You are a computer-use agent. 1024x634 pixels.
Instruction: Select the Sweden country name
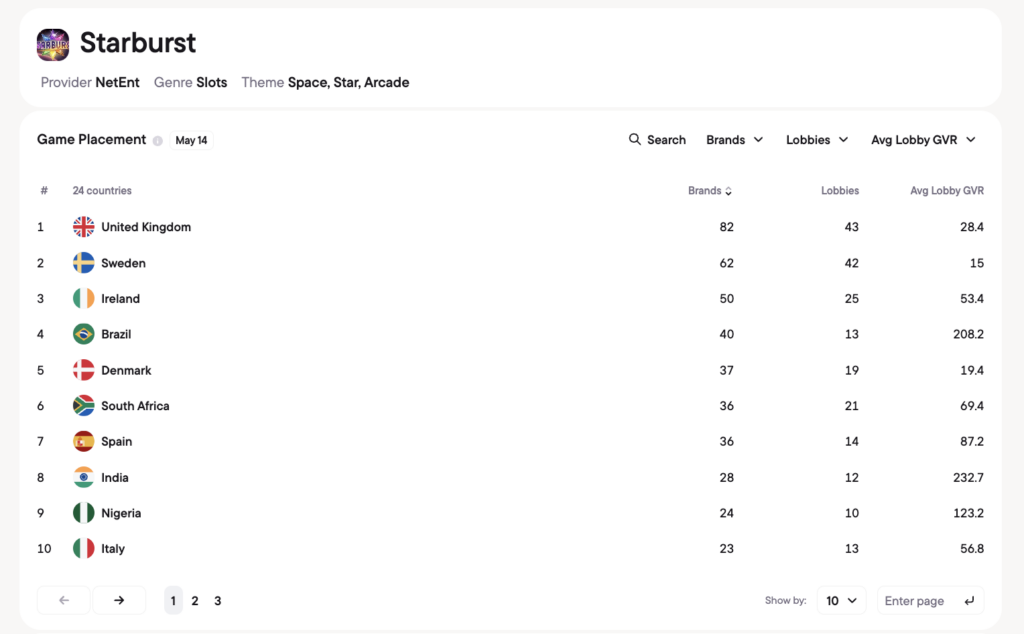pyautogui.click(x=123, y=262)
